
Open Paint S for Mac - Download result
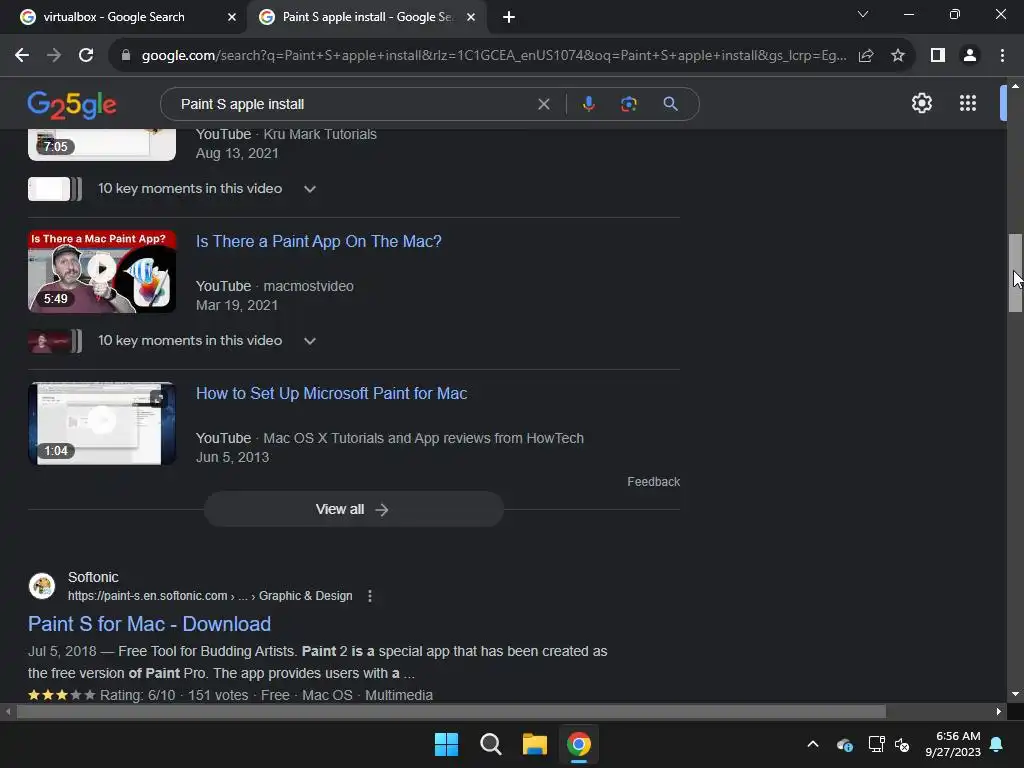pyautogui.click(x=149, y=624)
